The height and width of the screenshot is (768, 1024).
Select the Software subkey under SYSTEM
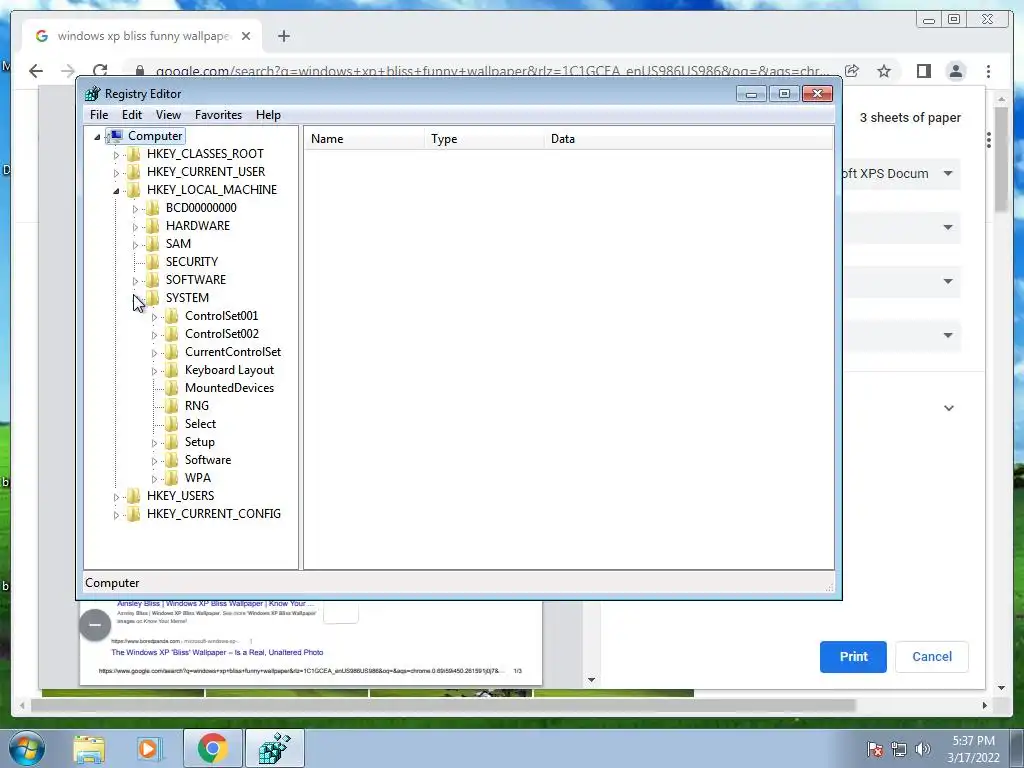208,460
